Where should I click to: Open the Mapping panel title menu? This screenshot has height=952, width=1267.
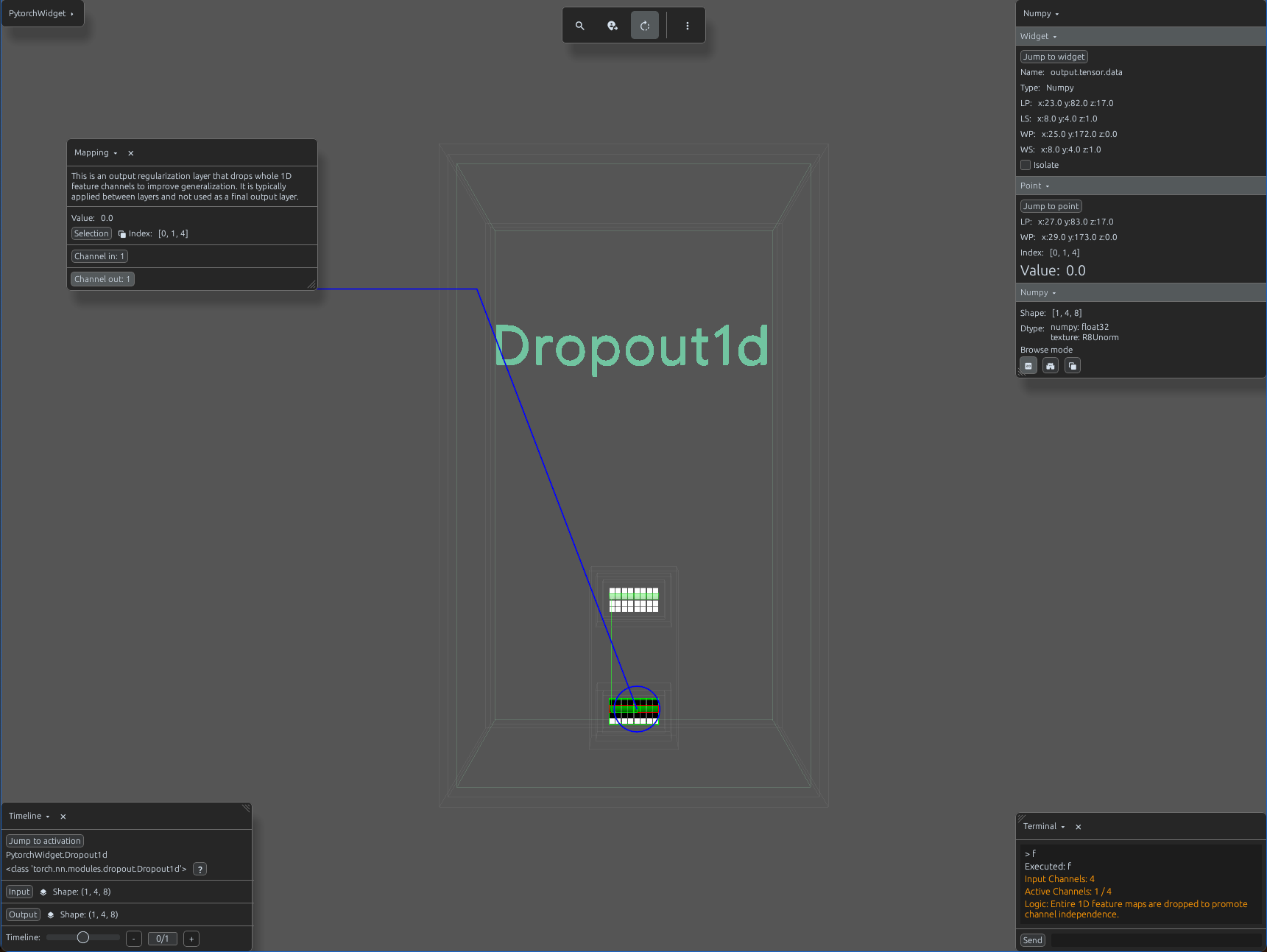point(96,153)
